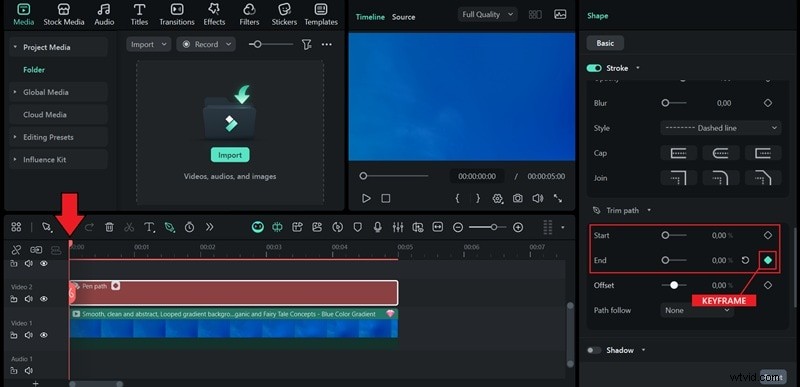Choose the round Join style button
This screenshot has height=387, width=800.
(x=721, y=177)
